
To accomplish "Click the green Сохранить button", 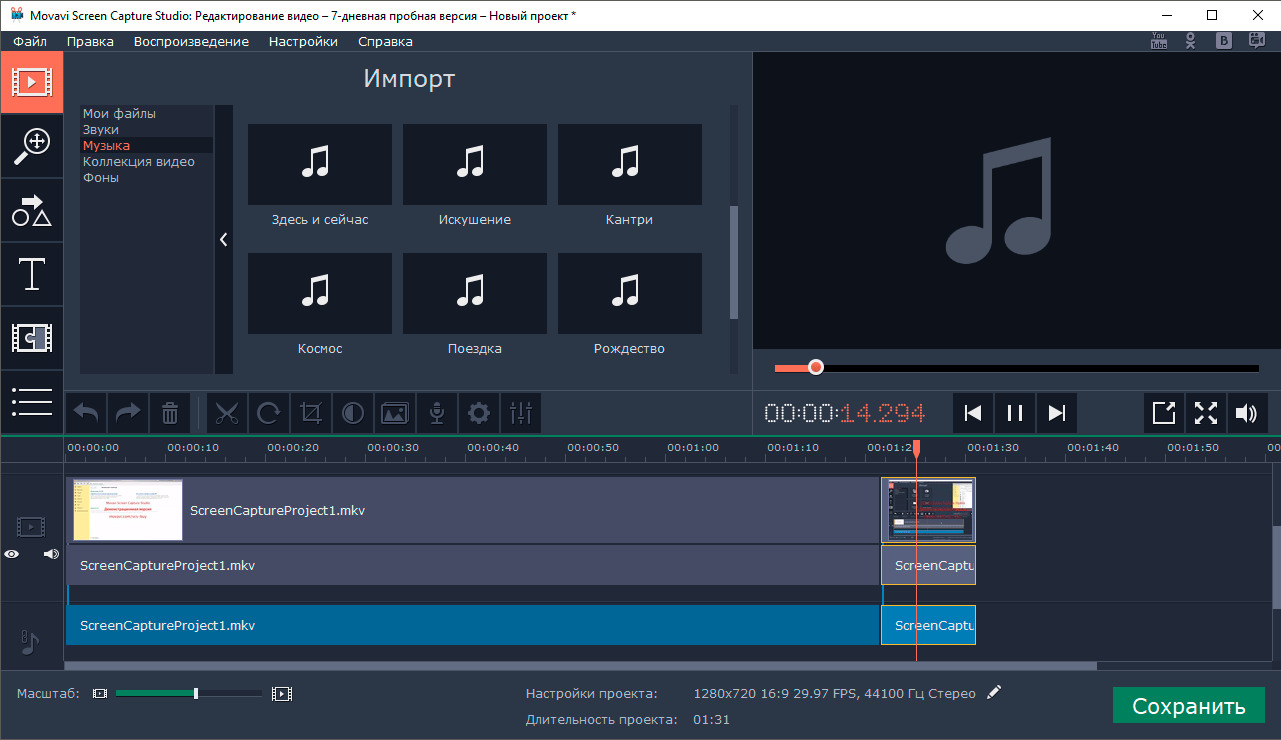I will pyautogui.click(x=1188, y=706).
